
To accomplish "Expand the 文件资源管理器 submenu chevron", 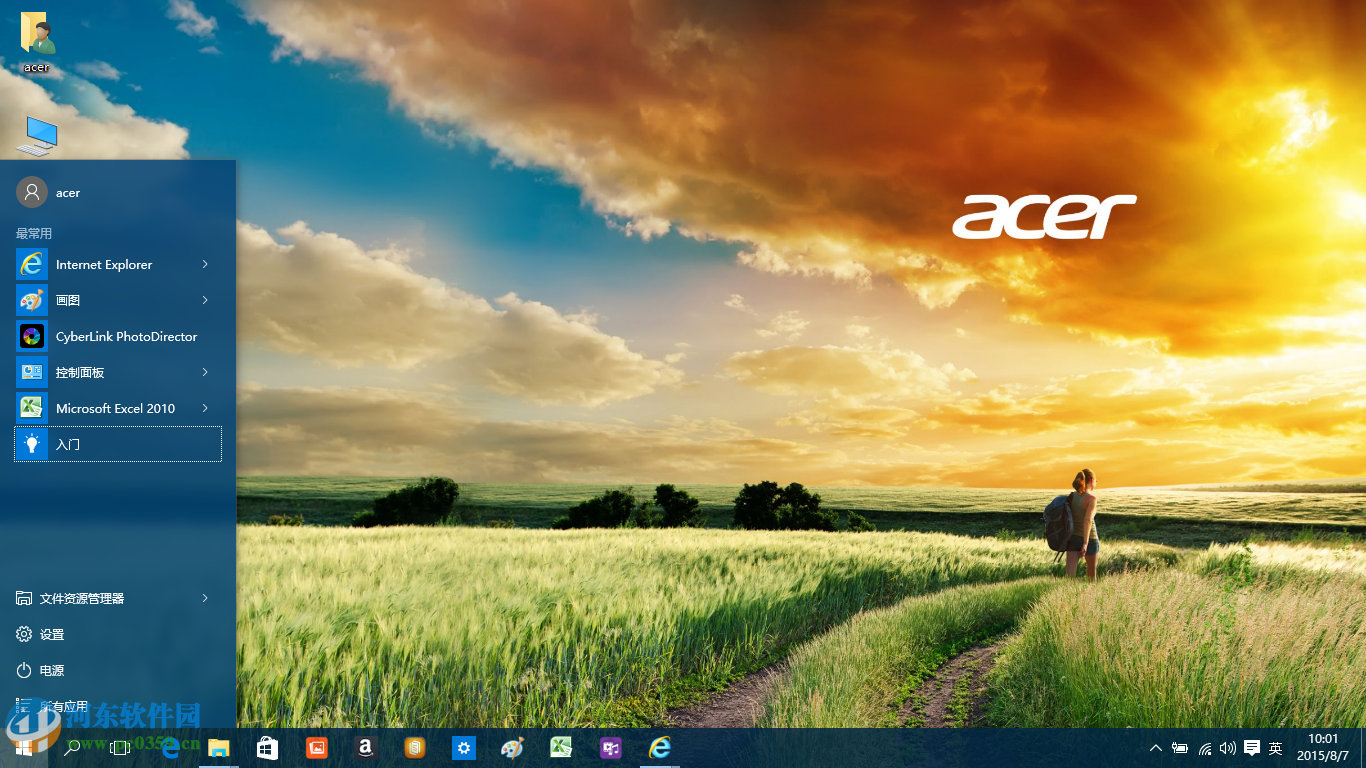I will pos(205,597).
